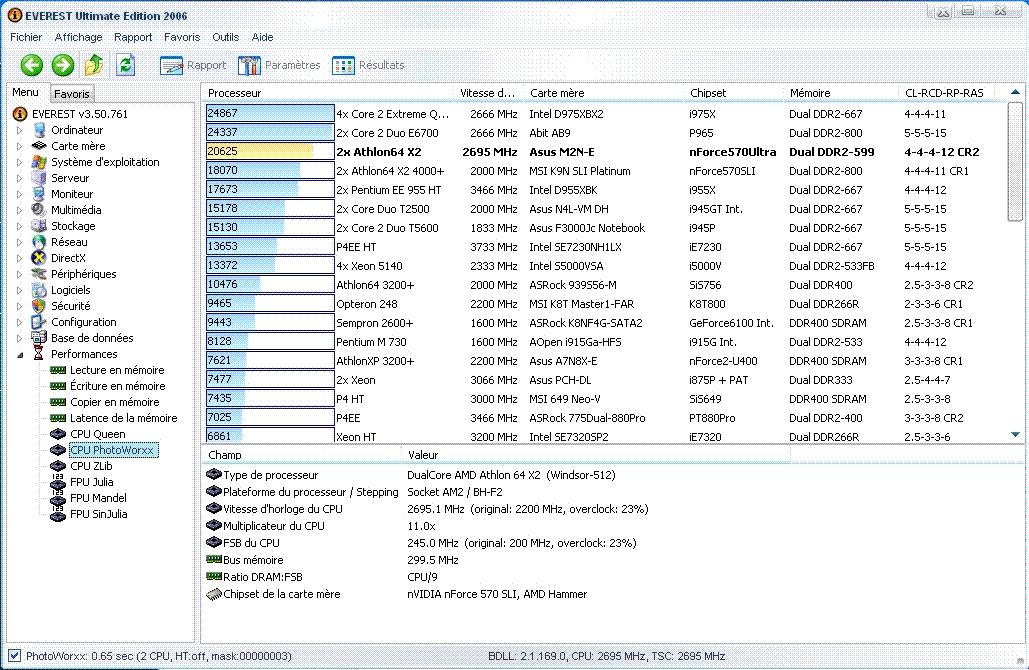1029x670 pixels.
Task: Select the Périphériques devices icon
Action: point(39,274)
